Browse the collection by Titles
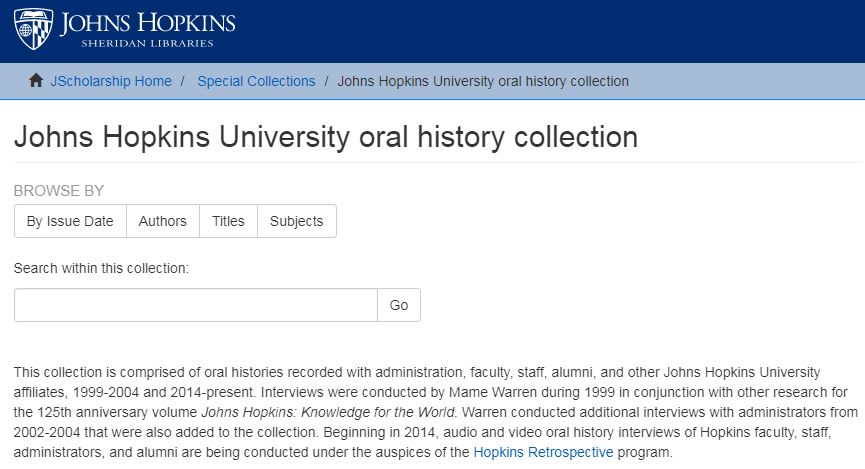 (x=228, y=221)
